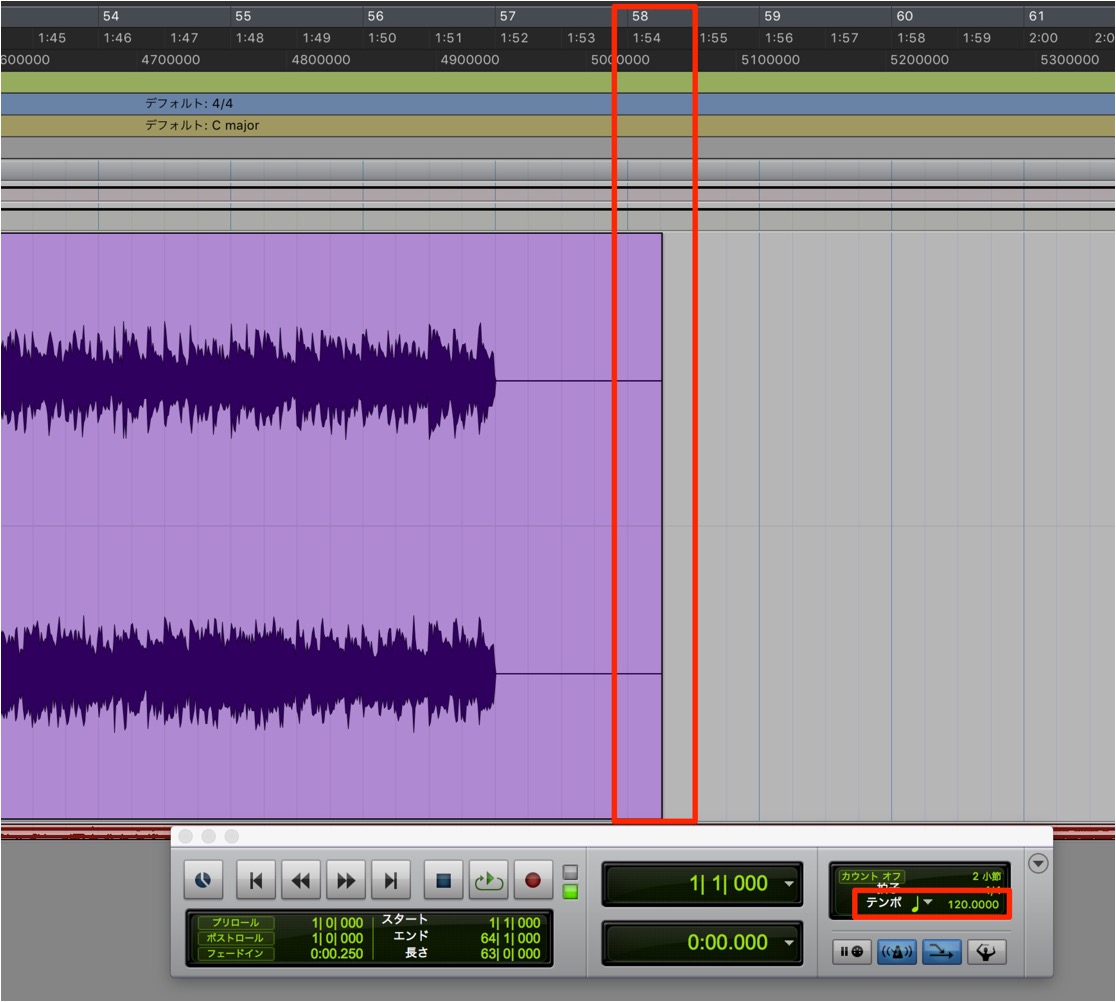Image resolution: width=1116 pixels, height=1002 pixels.
Task: Click the pre-roll value 1|0|000 next to プリロール
Action: 337,923
